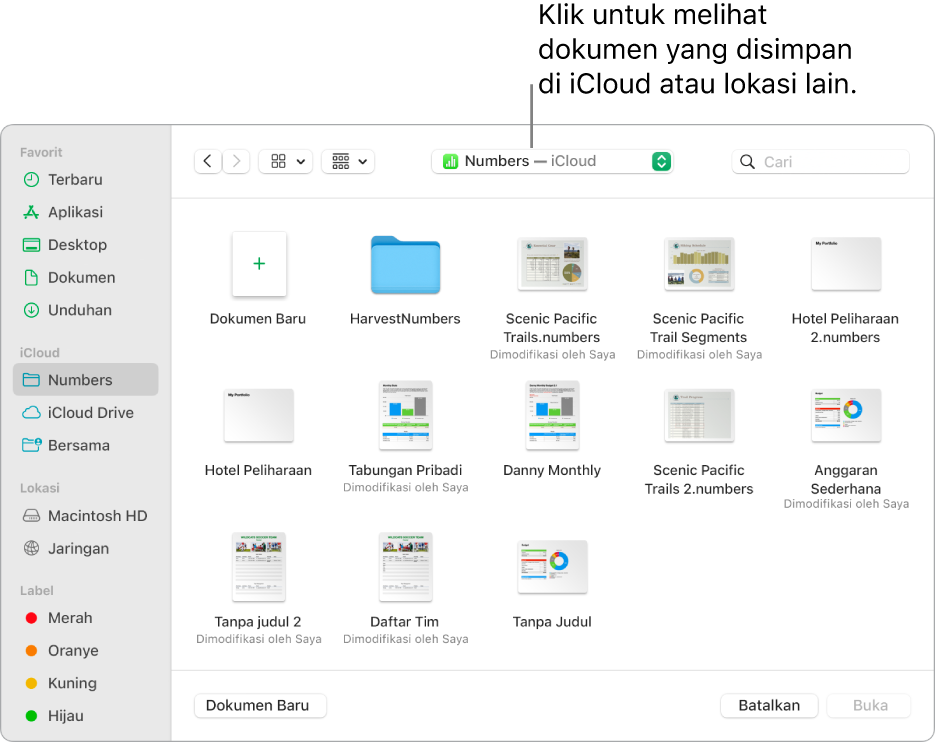Expand the icon view mode dropdown

(x=286, y=161)
